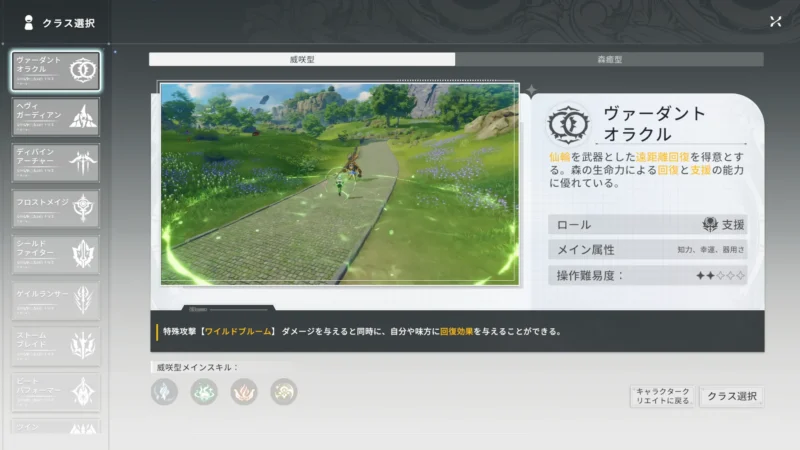The width and height of the screenshot is (800, 450).
Task: Close the class selection screen
Action: click(x=776, y=21)
